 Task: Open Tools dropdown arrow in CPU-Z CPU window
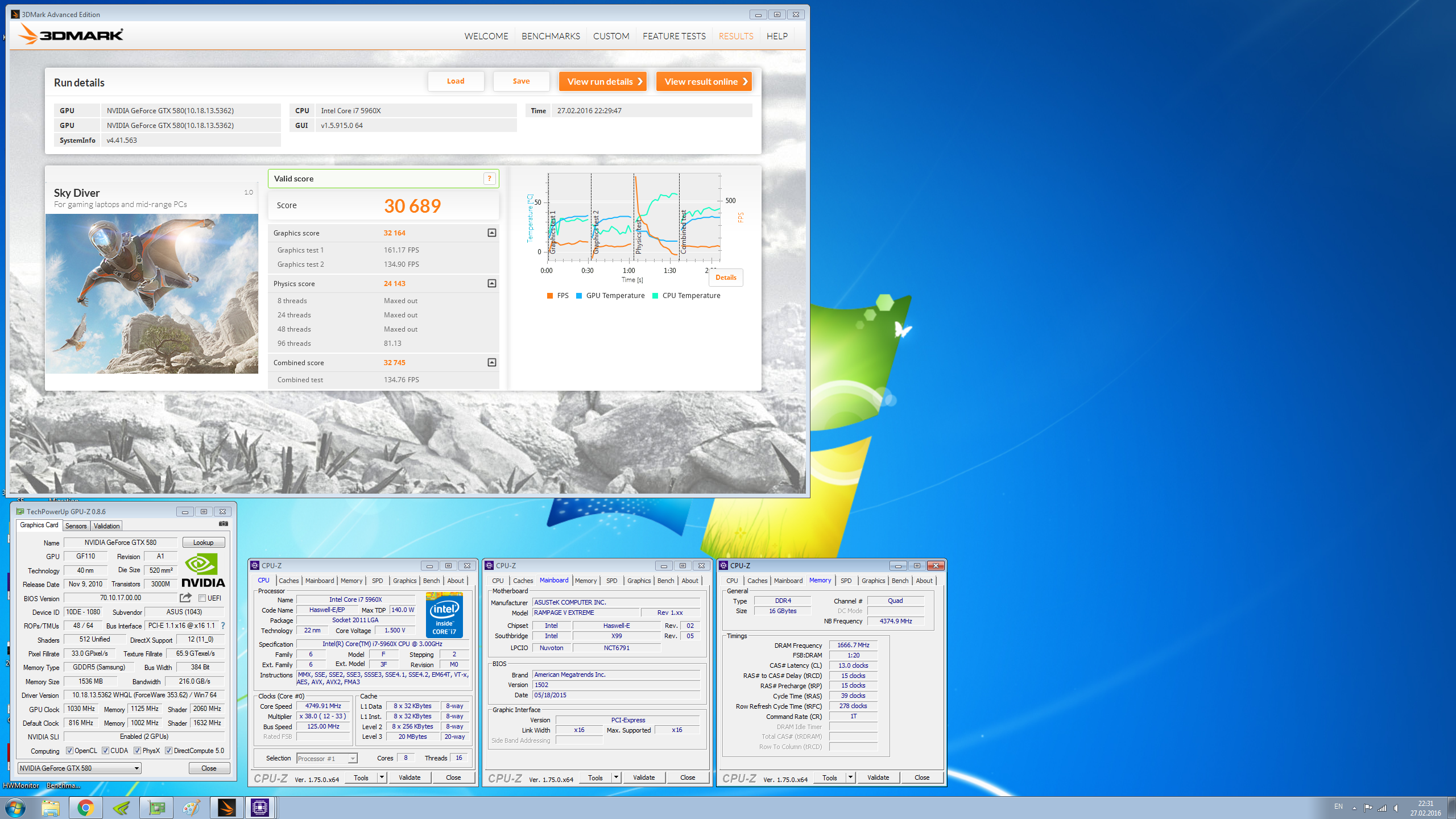[x=382, y=777]
